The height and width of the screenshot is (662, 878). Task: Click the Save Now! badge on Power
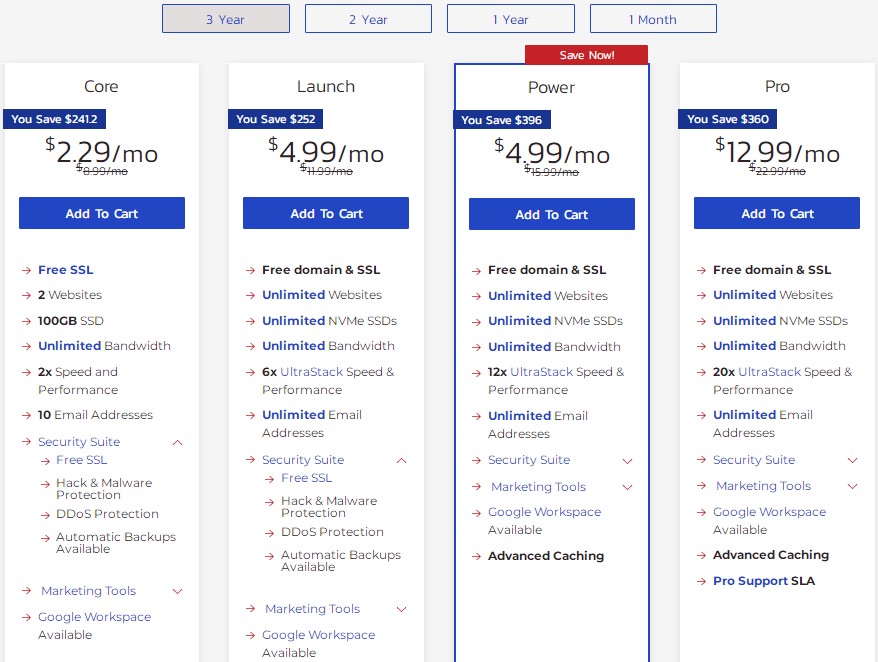pyautogui.click(x=586, y=55)
